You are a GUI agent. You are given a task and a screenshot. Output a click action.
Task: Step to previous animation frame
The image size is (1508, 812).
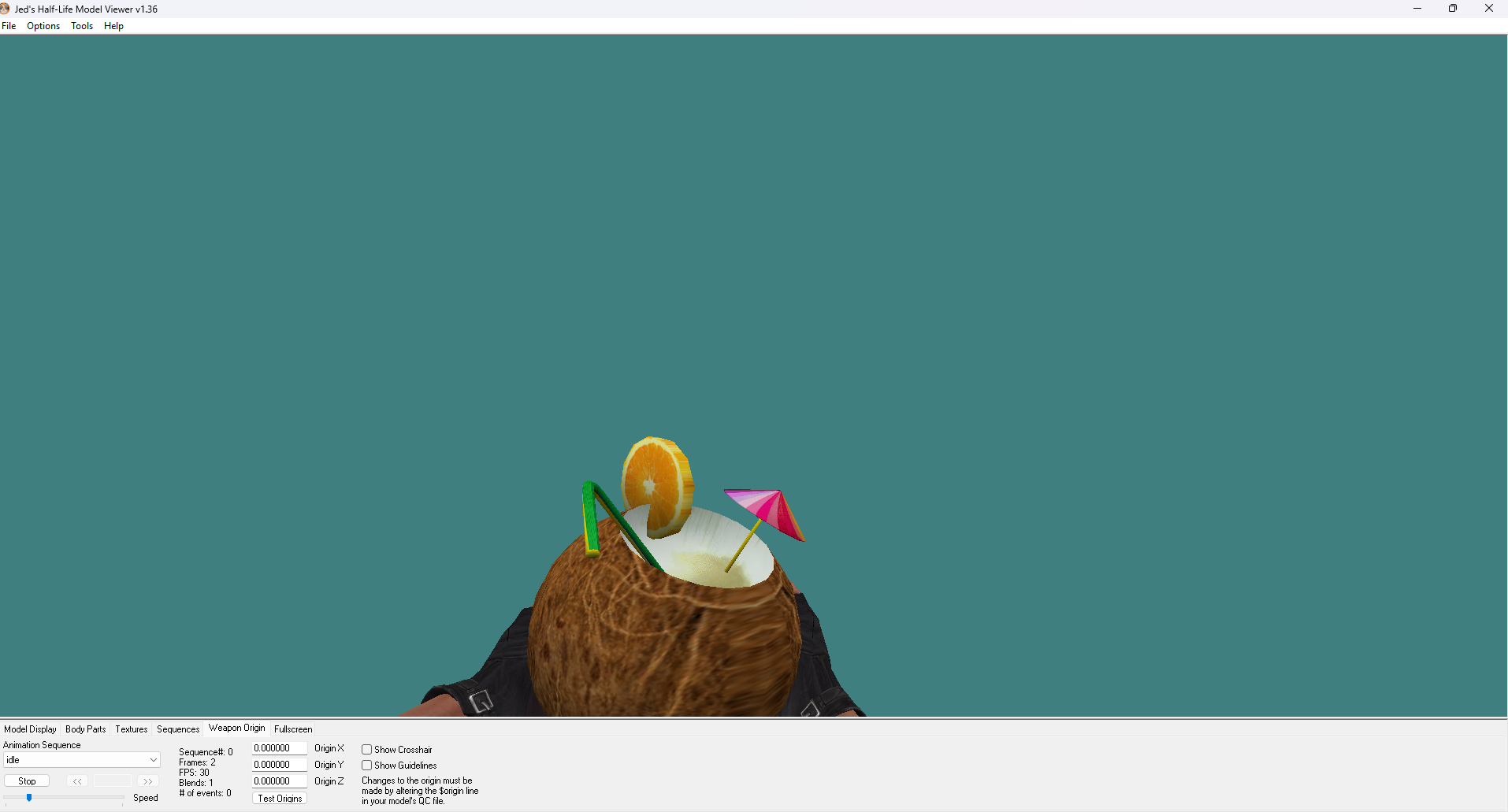point(77,781)
